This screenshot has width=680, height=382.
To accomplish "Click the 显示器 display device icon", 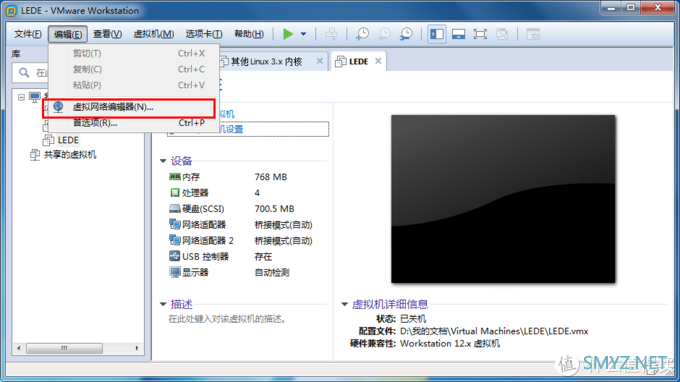I will point(174,272).
